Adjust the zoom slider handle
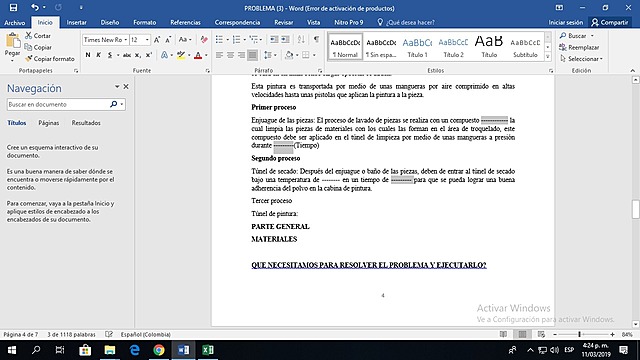 click(579, 334)
